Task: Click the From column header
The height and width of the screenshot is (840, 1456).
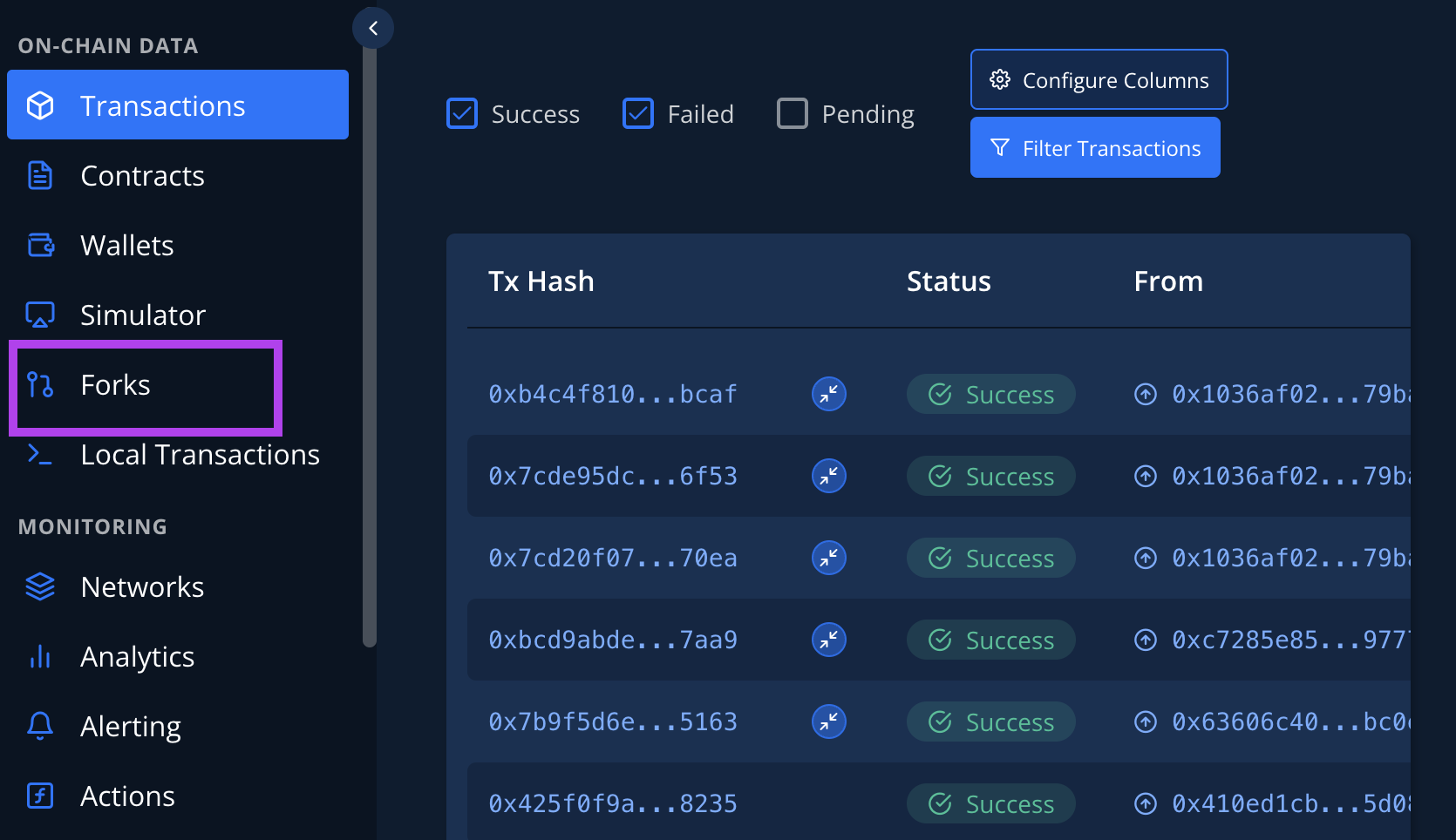Action: 1168,281
